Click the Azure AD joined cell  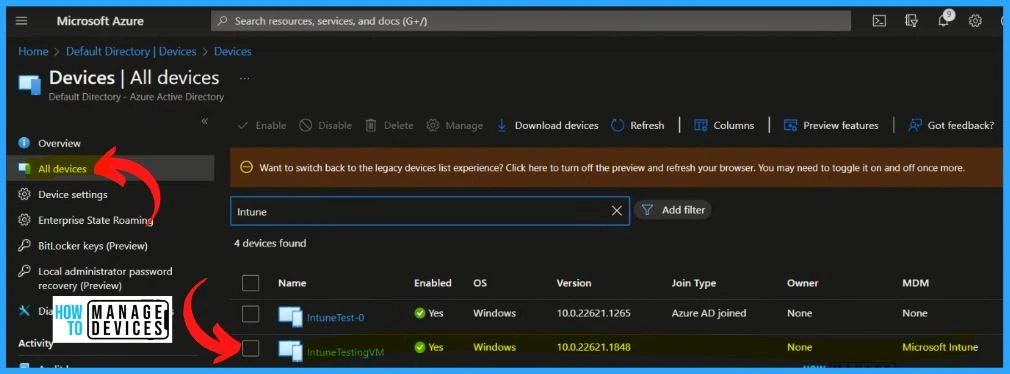[709, 313]
